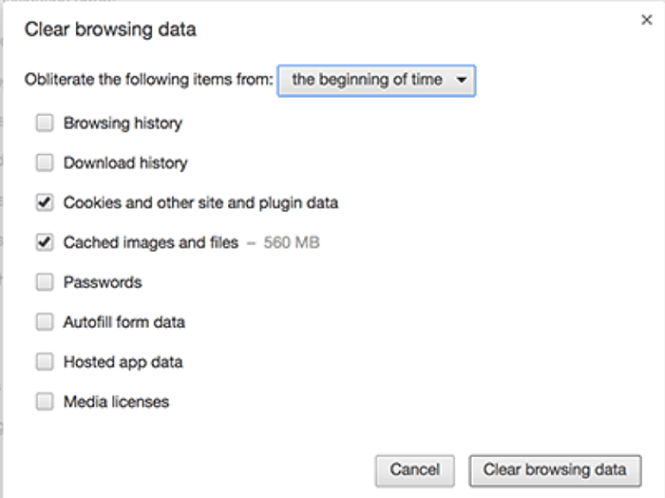The image size is (665, 498).
Task: Click the "Hosted app data" label text
Action: coord(123,362)
